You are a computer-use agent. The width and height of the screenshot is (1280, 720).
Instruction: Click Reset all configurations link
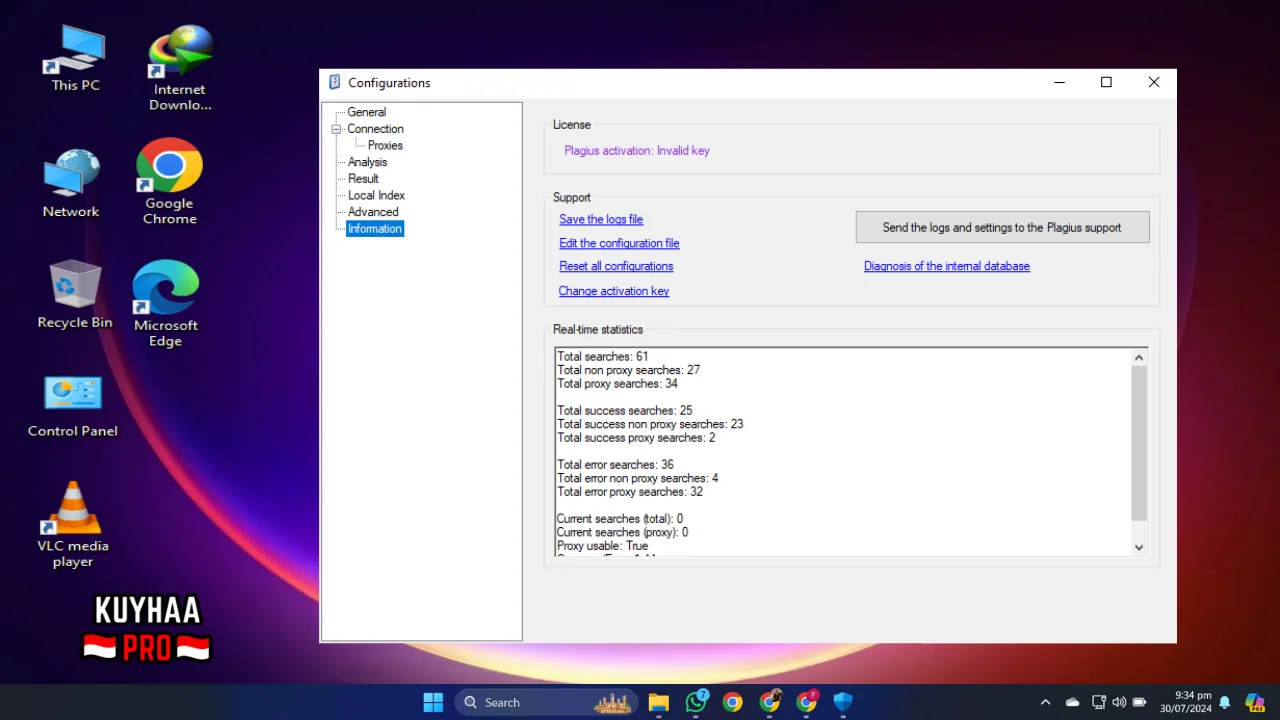click(x=616, y=266)
